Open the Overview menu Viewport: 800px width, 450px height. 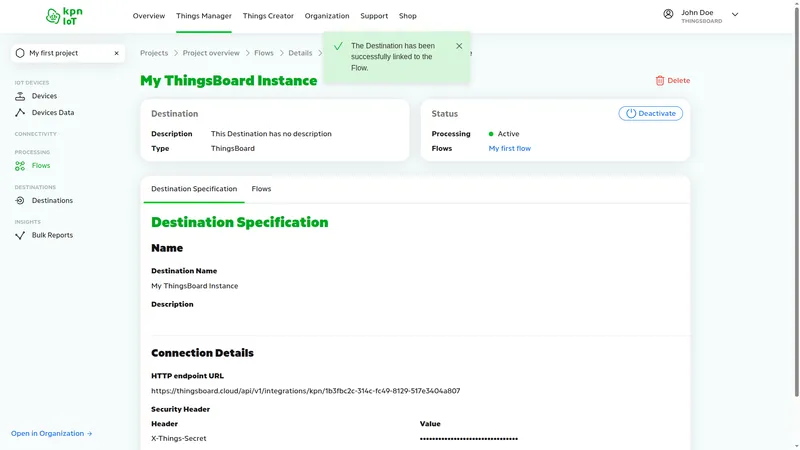148,16
